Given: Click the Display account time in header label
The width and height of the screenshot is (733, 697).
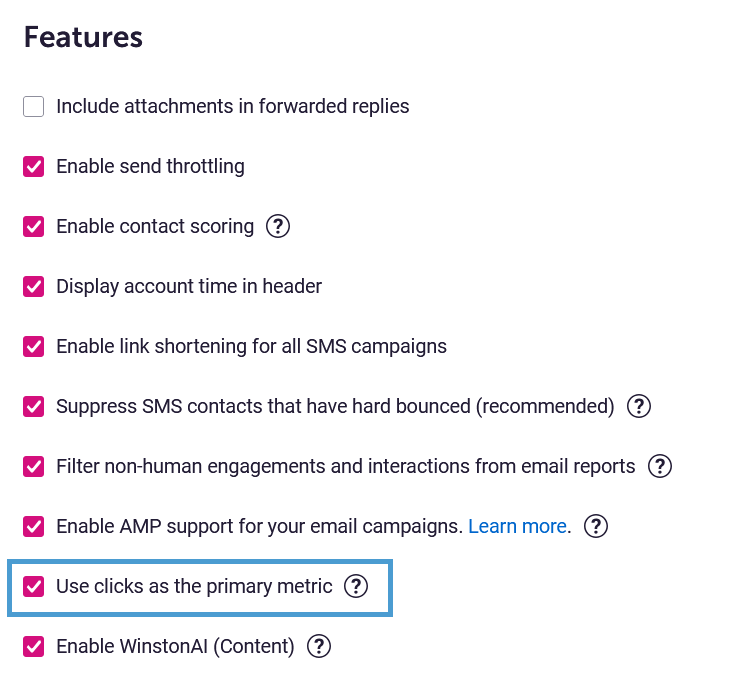Looking at the screenshot, I should (x=189, y=286).
